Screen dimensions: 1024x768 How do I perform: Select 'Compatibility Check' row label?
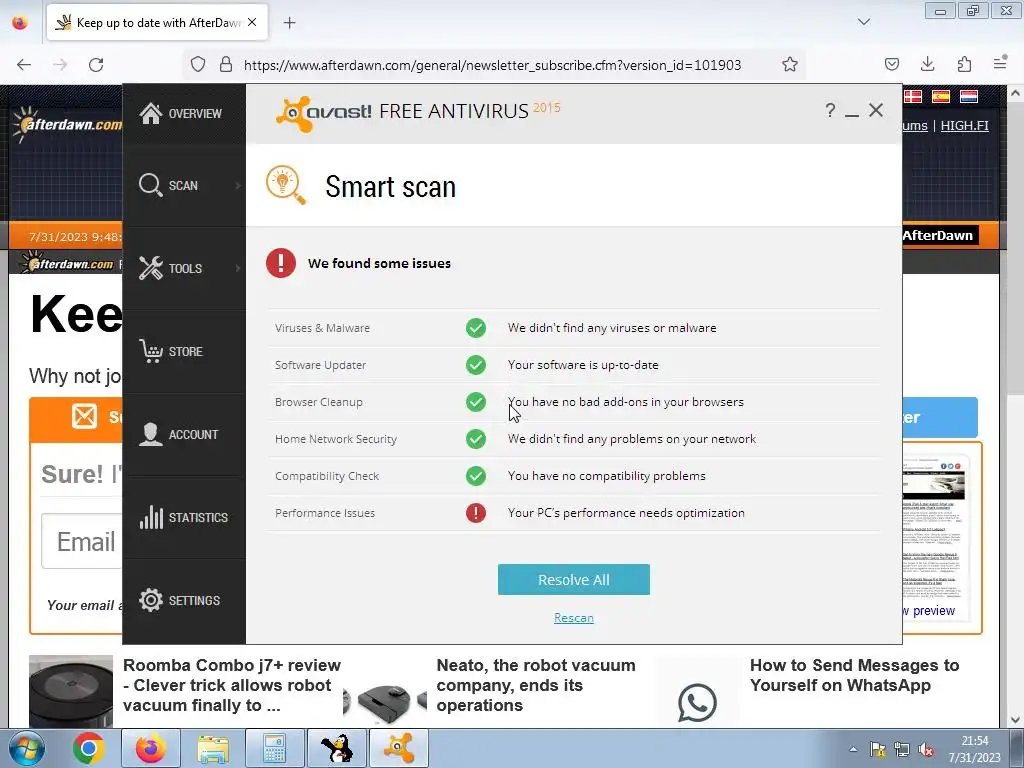coord(327,476)
